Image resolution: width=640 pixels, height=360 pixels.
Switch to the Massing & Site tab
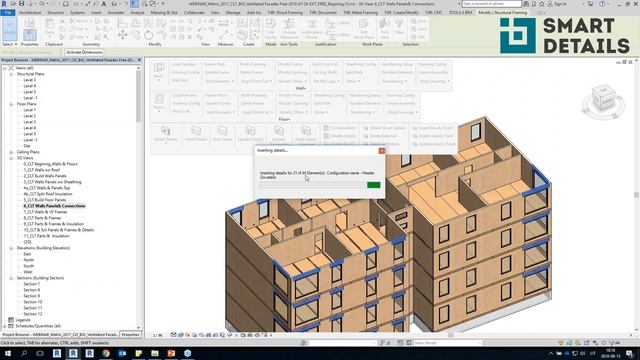tap(164, 13)
